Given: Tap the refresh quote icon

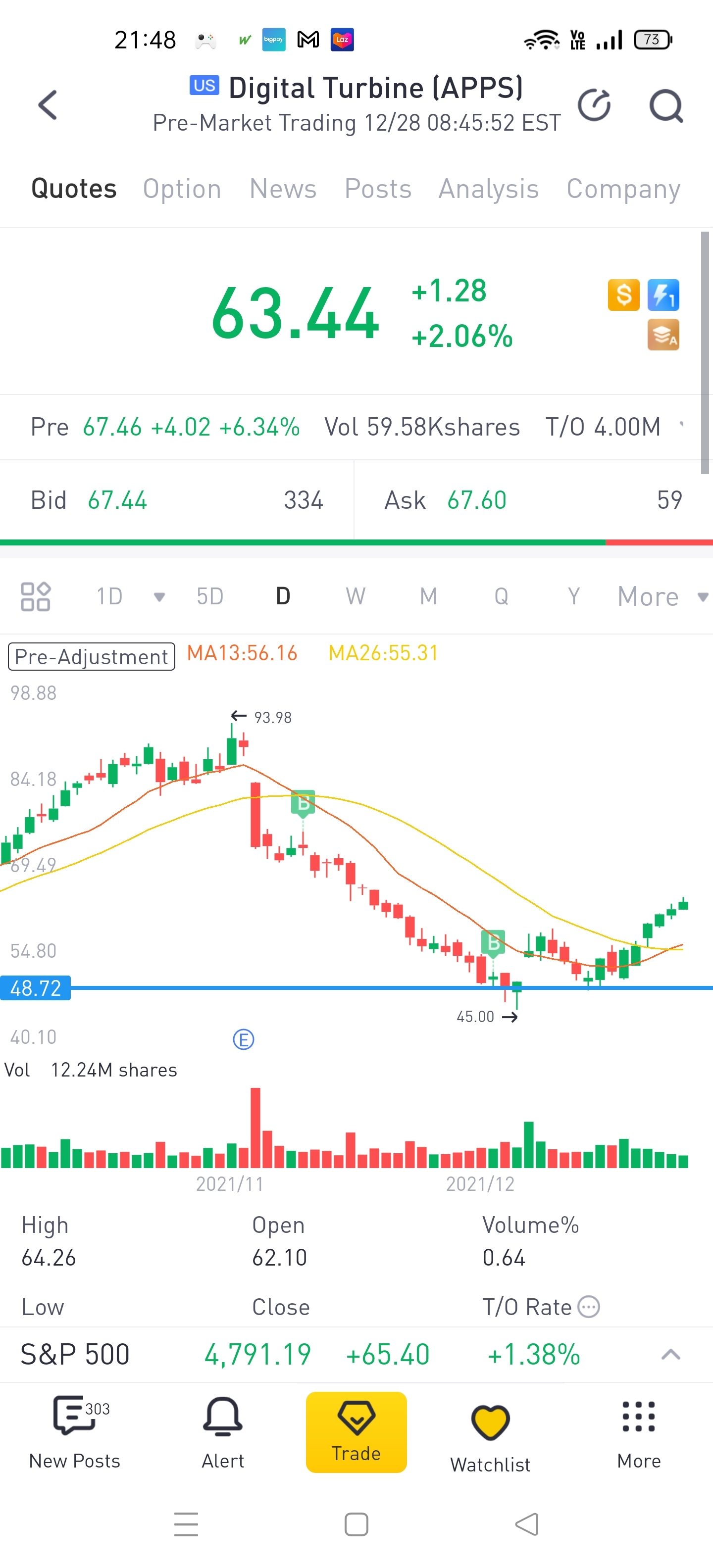Looking at the screenshot, I should tap(594, 105).
